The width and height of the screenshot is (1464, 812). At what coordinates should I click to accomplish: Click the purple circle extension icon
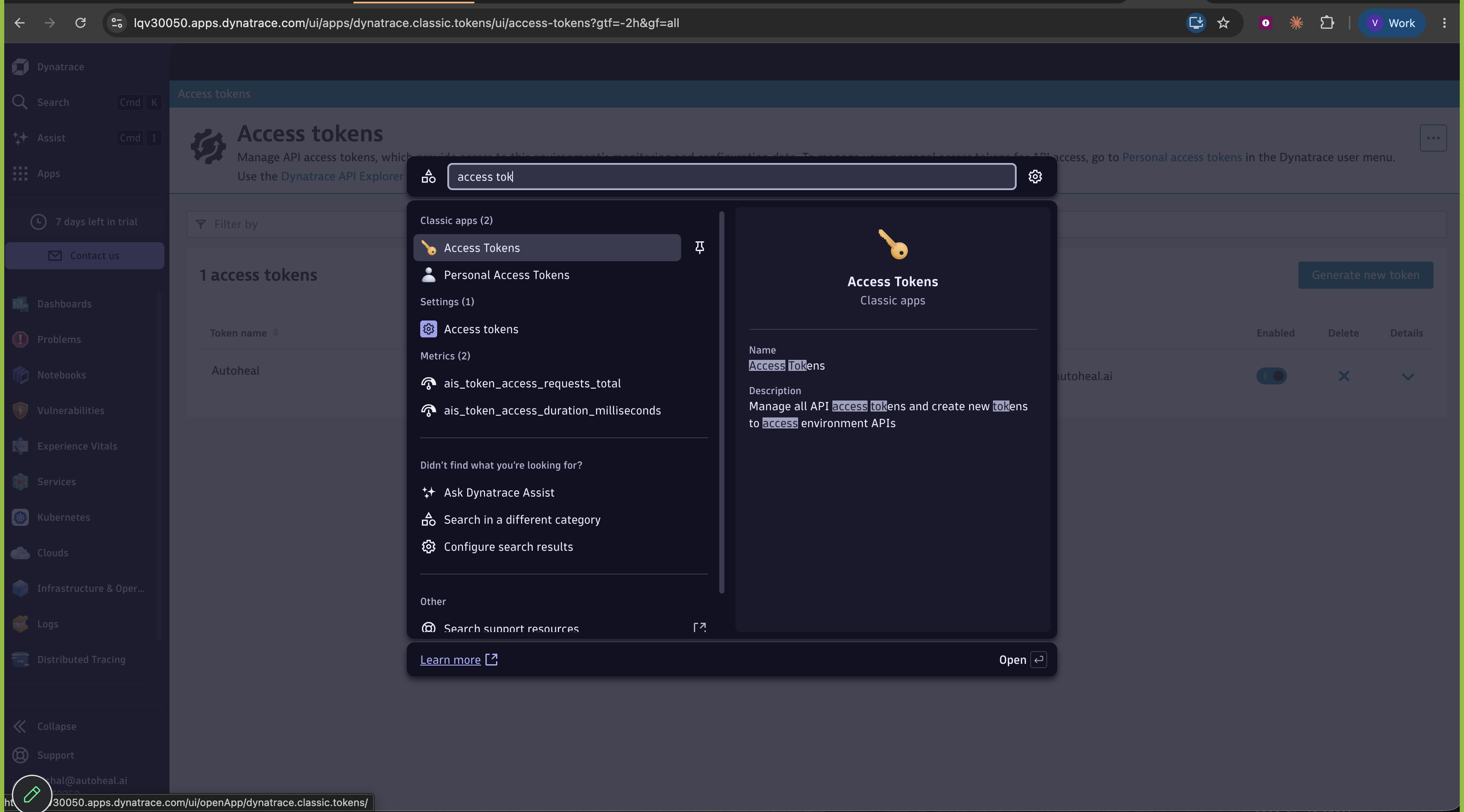click(1265, 23)
